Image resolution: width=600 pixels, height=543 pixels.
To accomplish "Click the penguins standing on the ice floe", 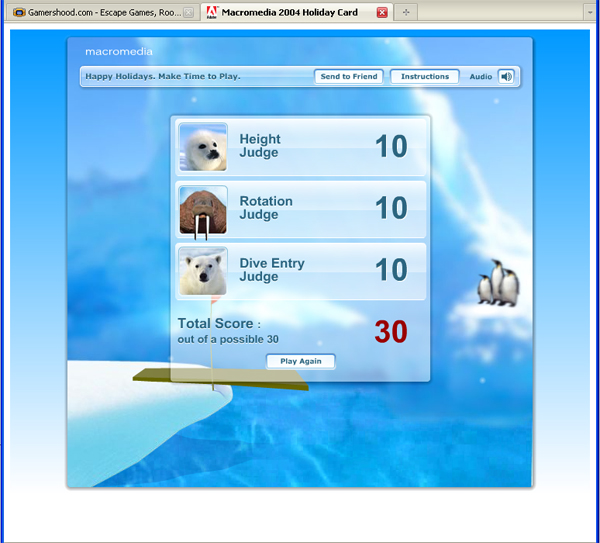I will point(497,283).
